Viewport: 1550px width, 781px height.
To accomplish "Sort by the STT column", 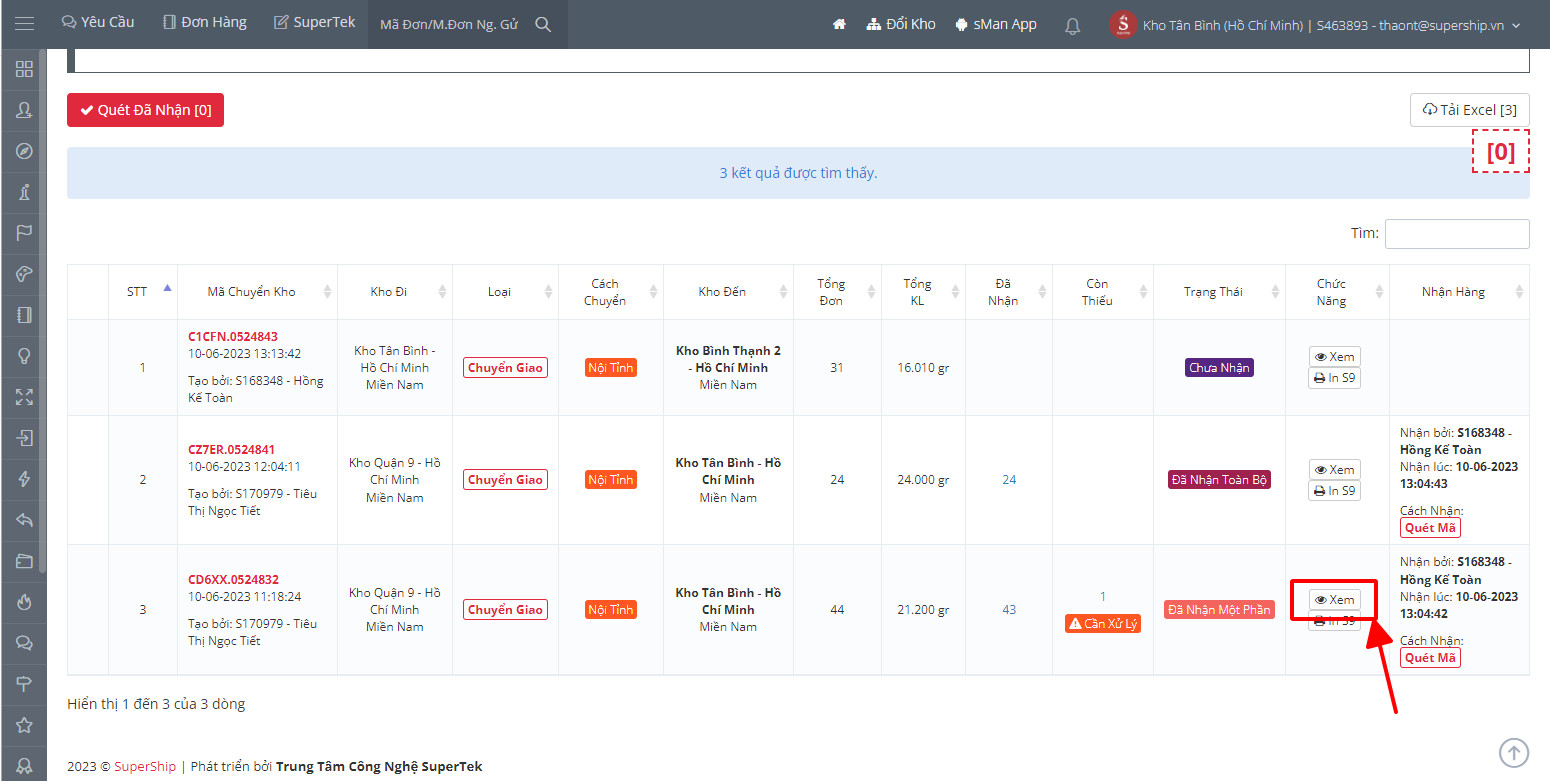I will 145,292.
